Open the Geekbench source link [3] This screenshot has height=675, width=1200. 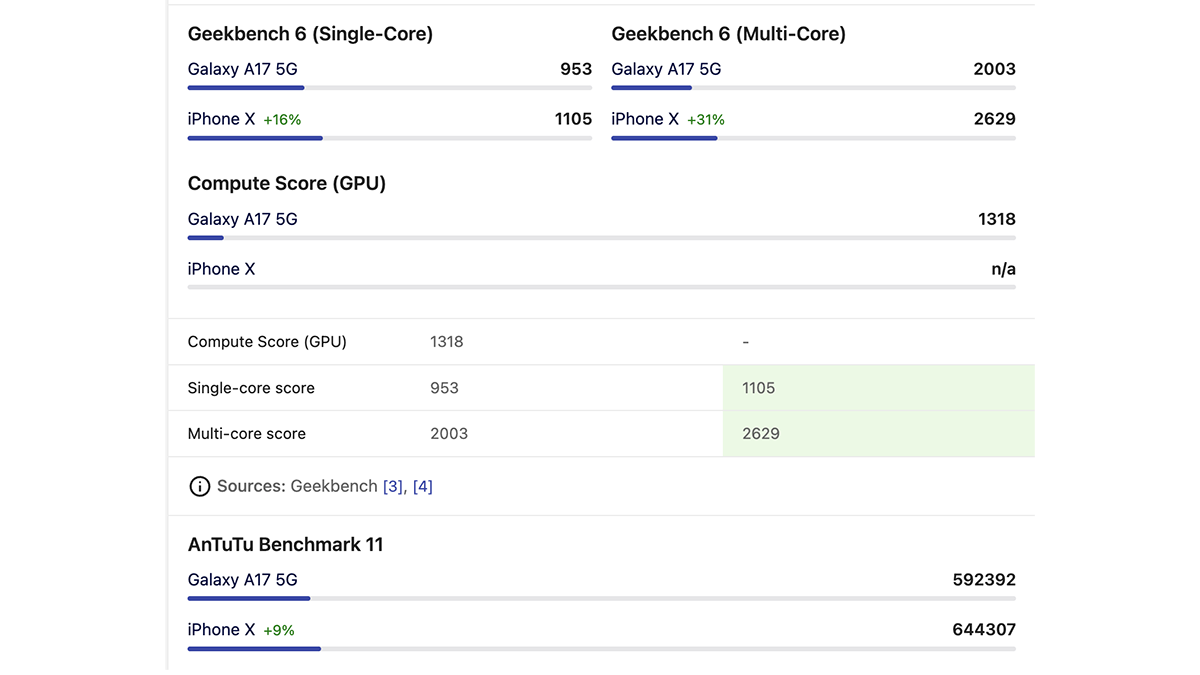390,486
